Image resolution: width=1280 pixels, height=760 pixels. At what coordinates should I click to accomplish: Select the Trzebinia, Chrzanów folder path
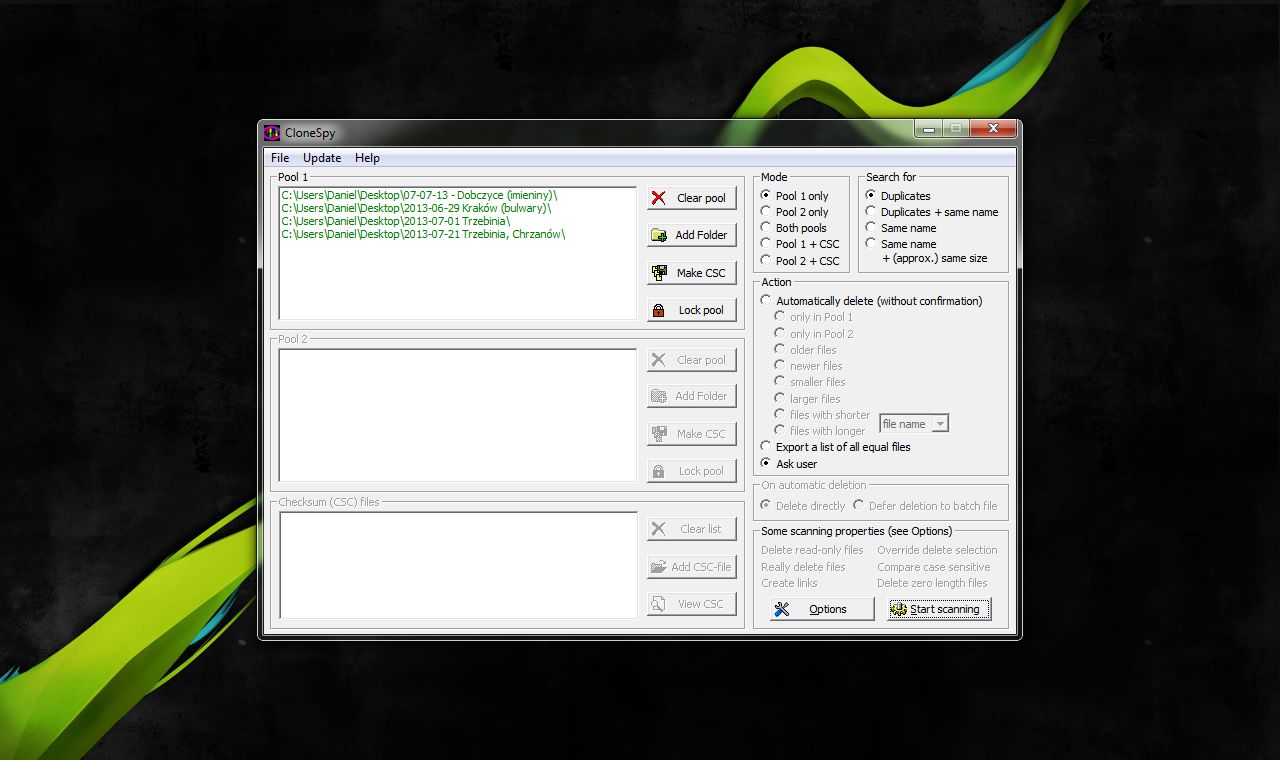pos(423,234)
